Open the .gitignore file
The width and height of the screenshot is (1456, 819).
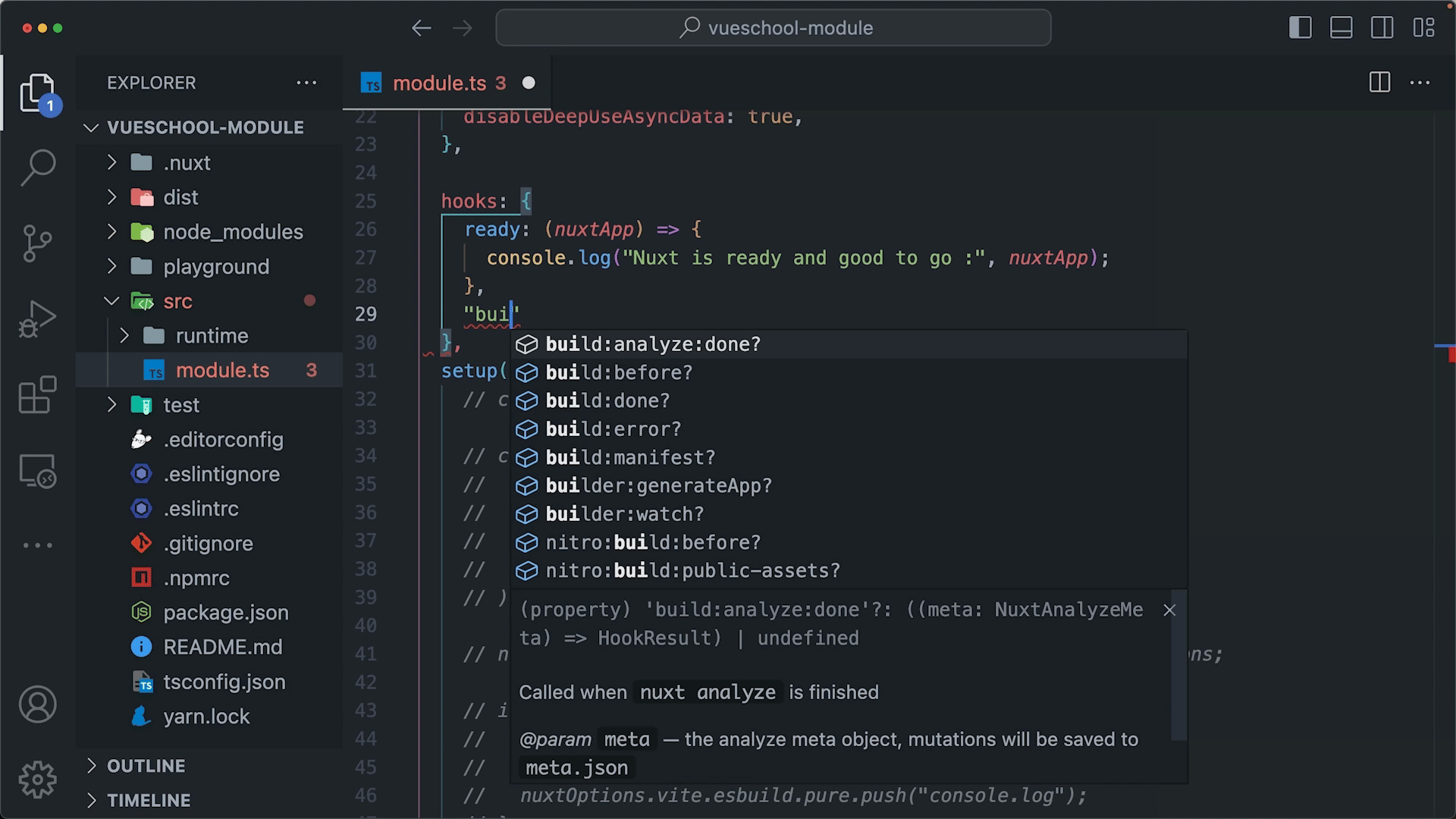(x=209, y=544)
